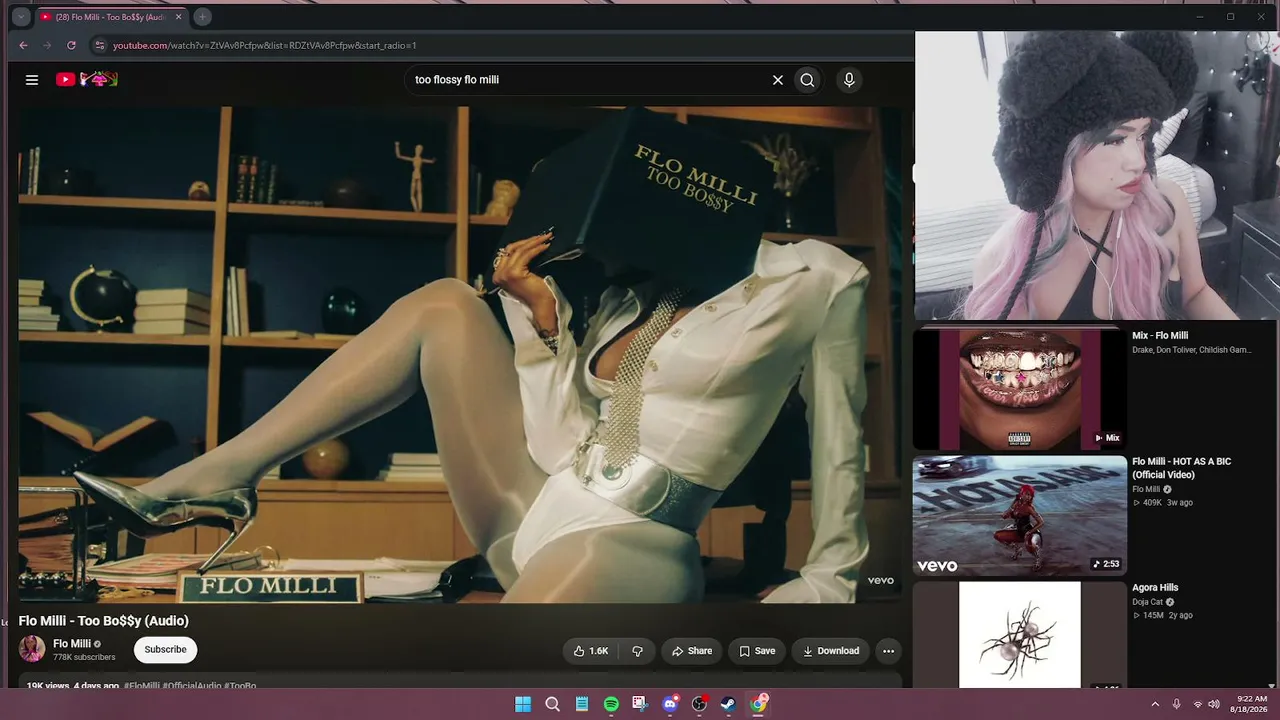
Task: Close the Flo Milli browser tab
Action: 179,17
